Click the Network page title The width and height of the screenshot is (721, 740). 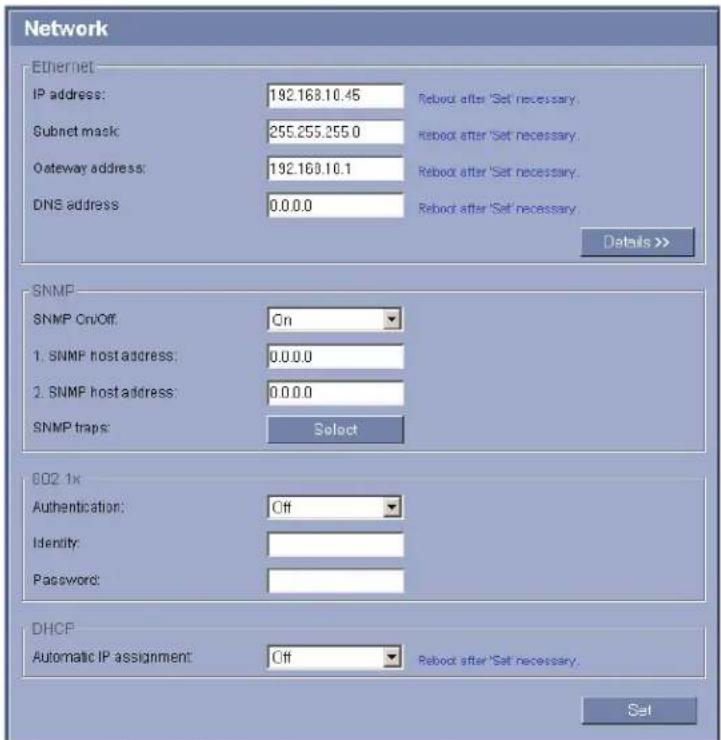point(66,29)
